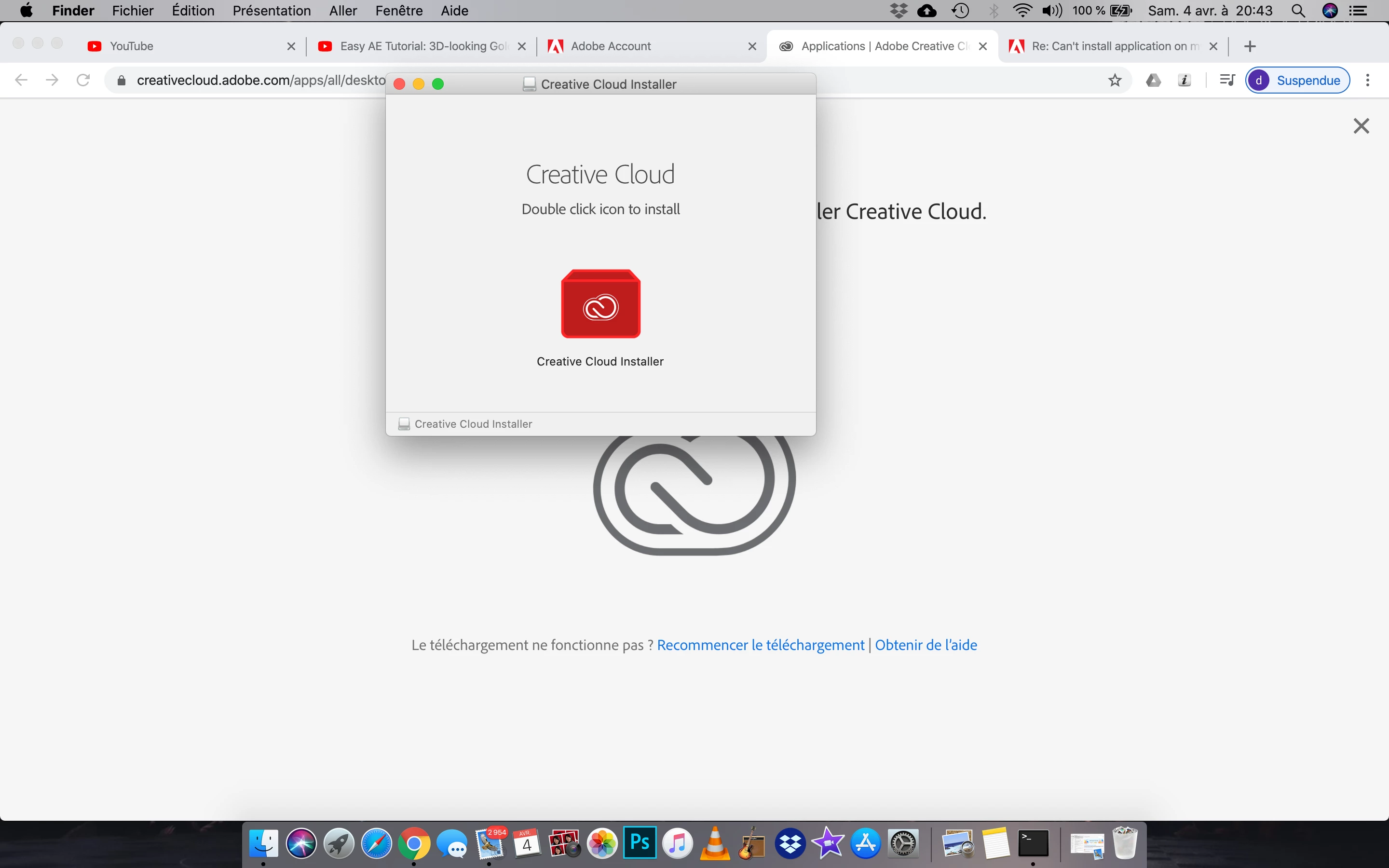1389x868 pixels.
Task: Open Spotlight search magnifier in menu bar
Action: [1298, 10]
